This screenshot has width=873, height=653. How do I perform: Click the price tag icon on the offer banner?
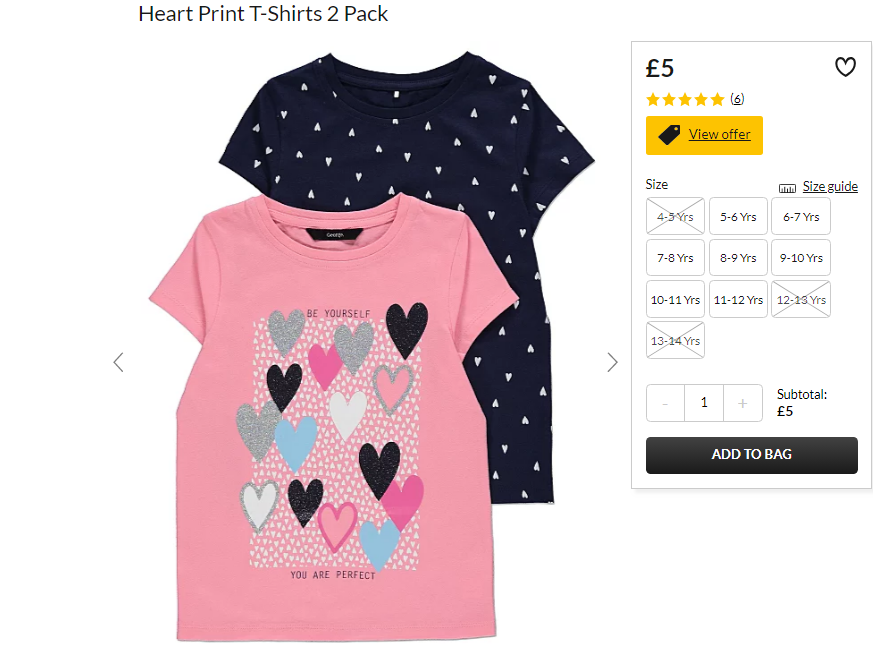click(x=669, y=135)
